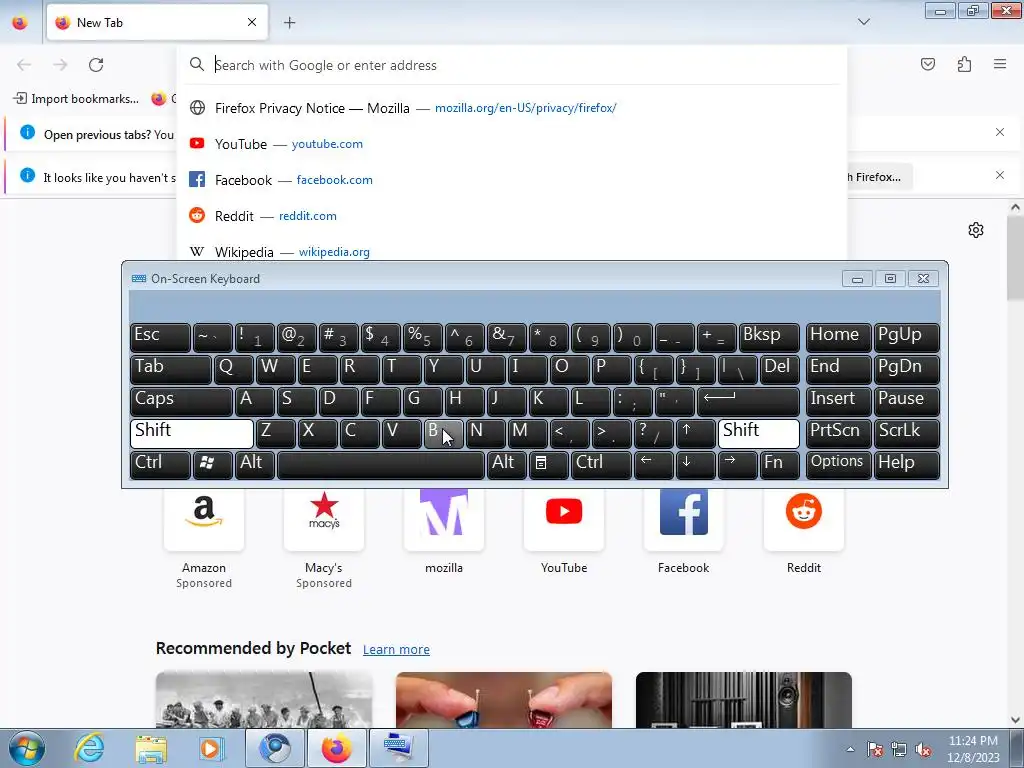This screenshot has width=1024, height=768.
Task: Open Windows Explorer folder in taskbar
Action: (x=150, y=748)
